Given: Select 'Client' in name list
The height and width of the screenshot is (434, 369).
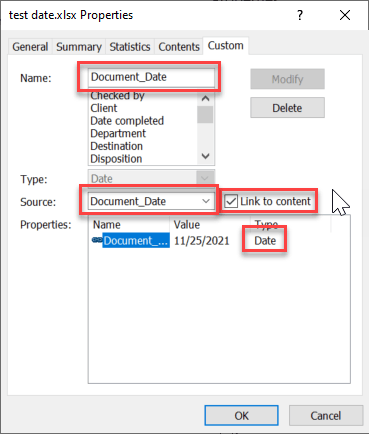Looking at the screenshot, I should pyautogui.click(x=104, y=108).
